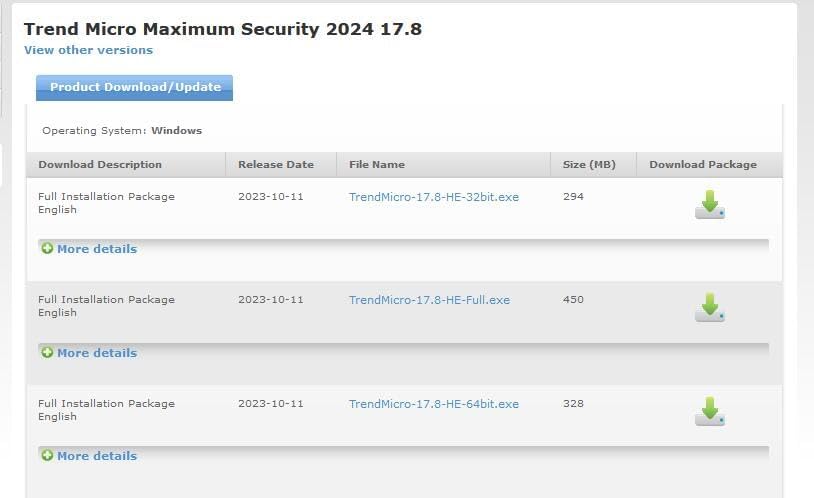Select the 328 size value

[573, 403]
